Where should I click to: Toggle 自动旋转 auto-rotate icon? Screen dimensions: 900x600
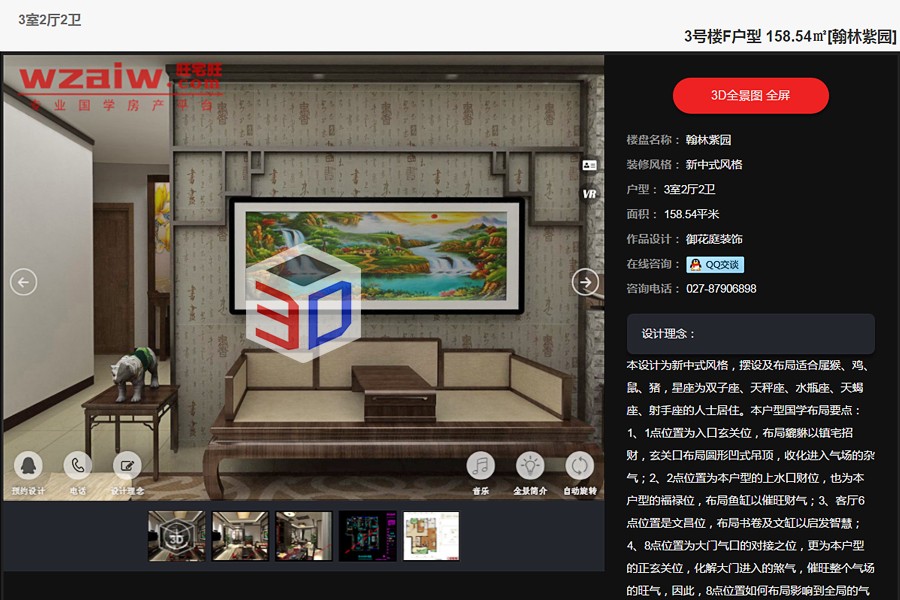click(580, 466)
